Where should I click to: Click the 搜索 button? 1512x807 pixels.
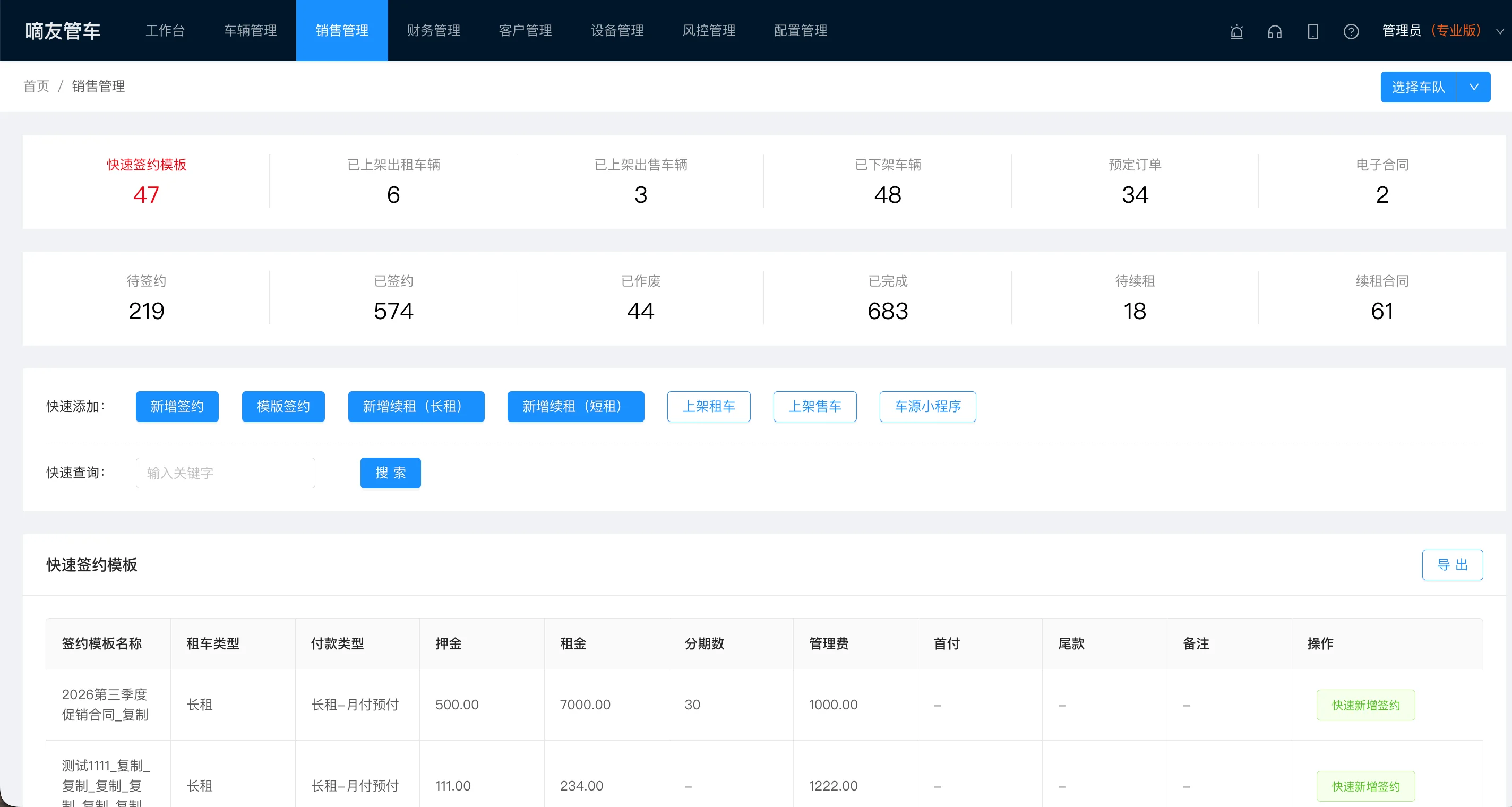click(x=390, y=473)
